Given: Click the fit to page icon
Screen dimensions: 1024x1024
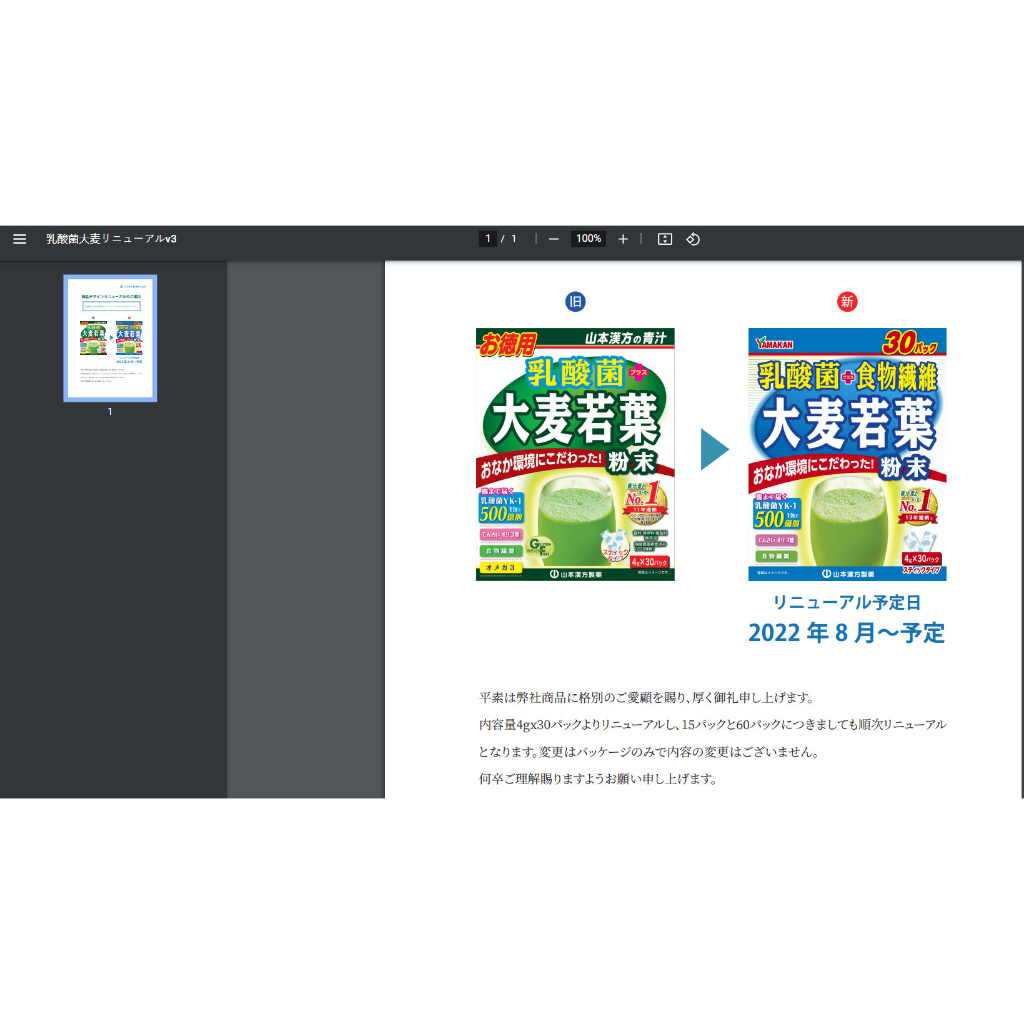Looking at the screenshot, I should pyautogui.click(x=664, y=239).
